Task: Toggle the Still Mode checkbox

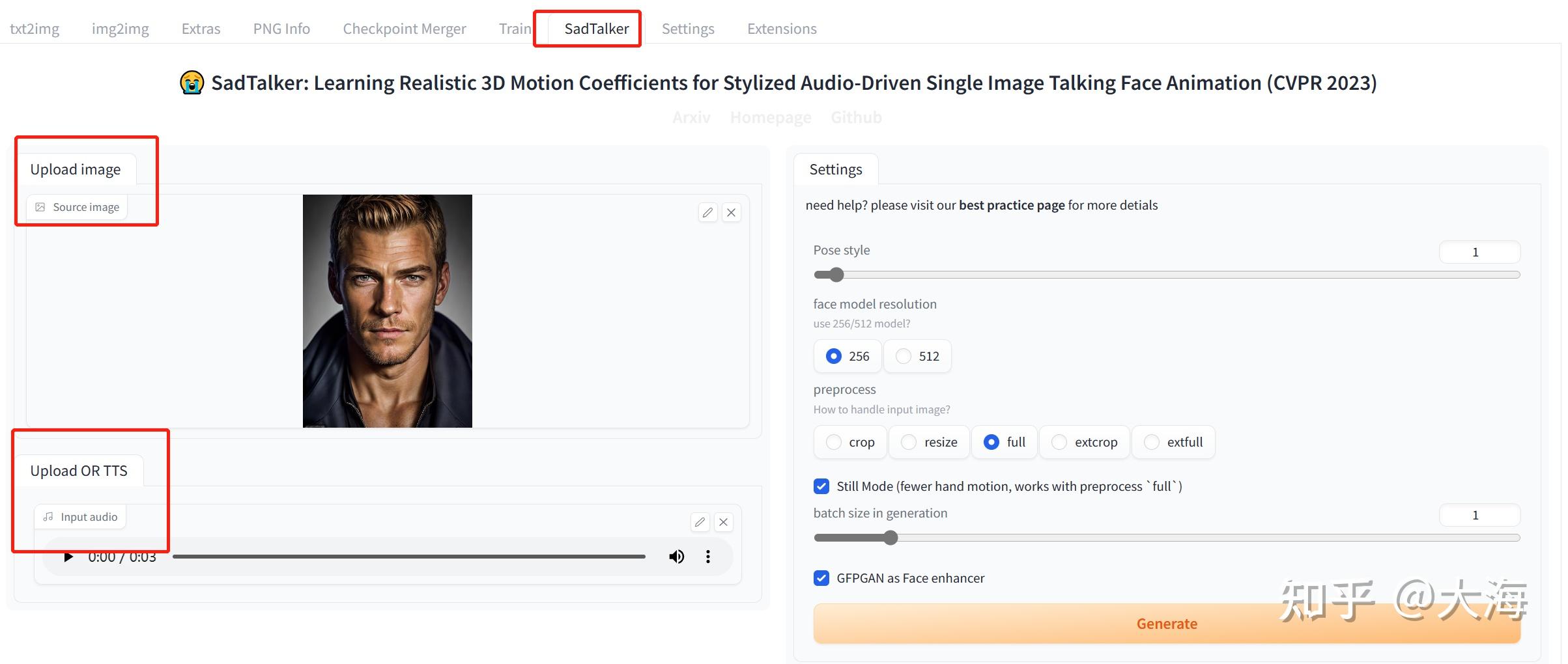Action: click(x=821, y=486)
